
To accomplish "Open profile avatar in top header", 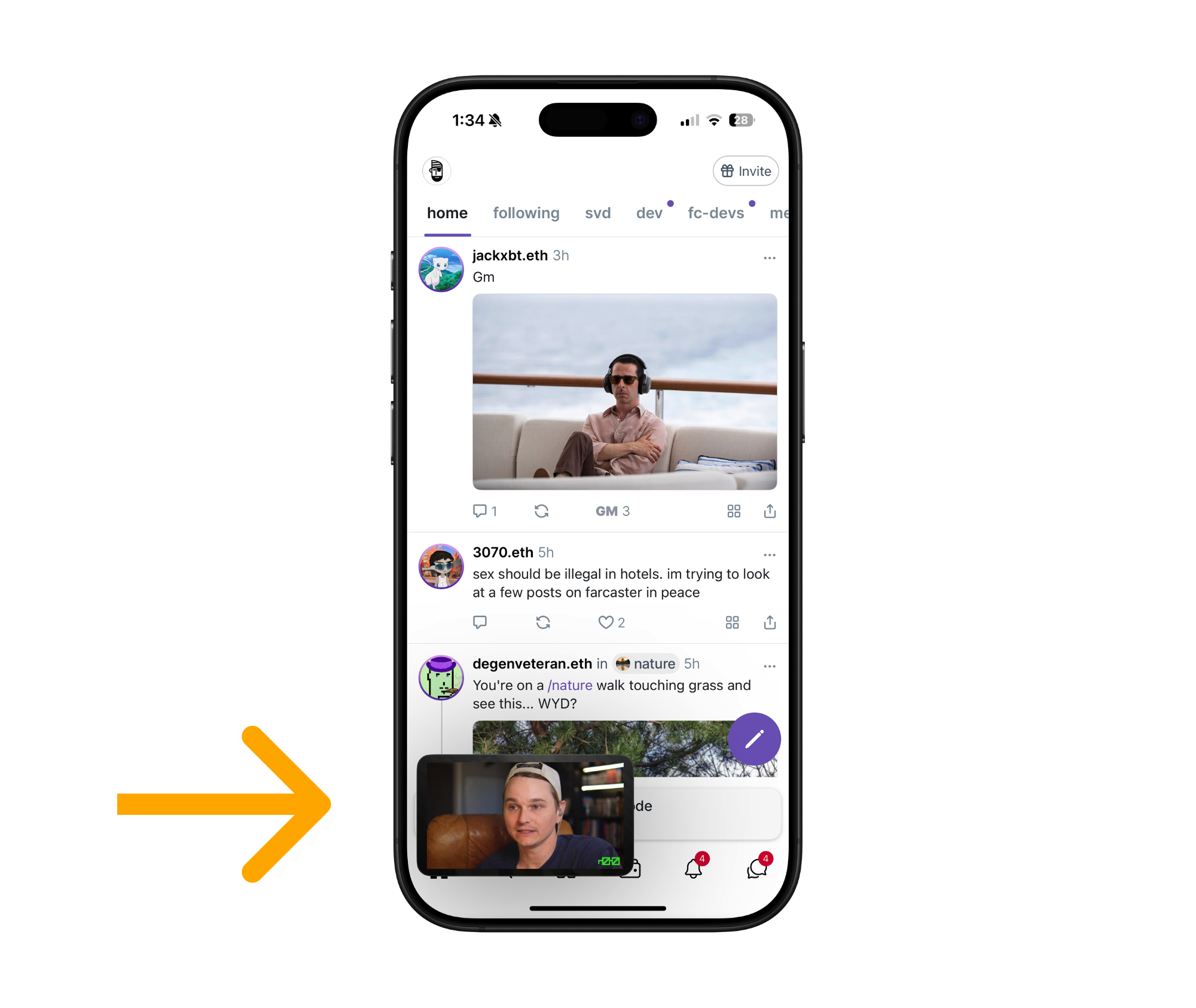I will point(437,171).
